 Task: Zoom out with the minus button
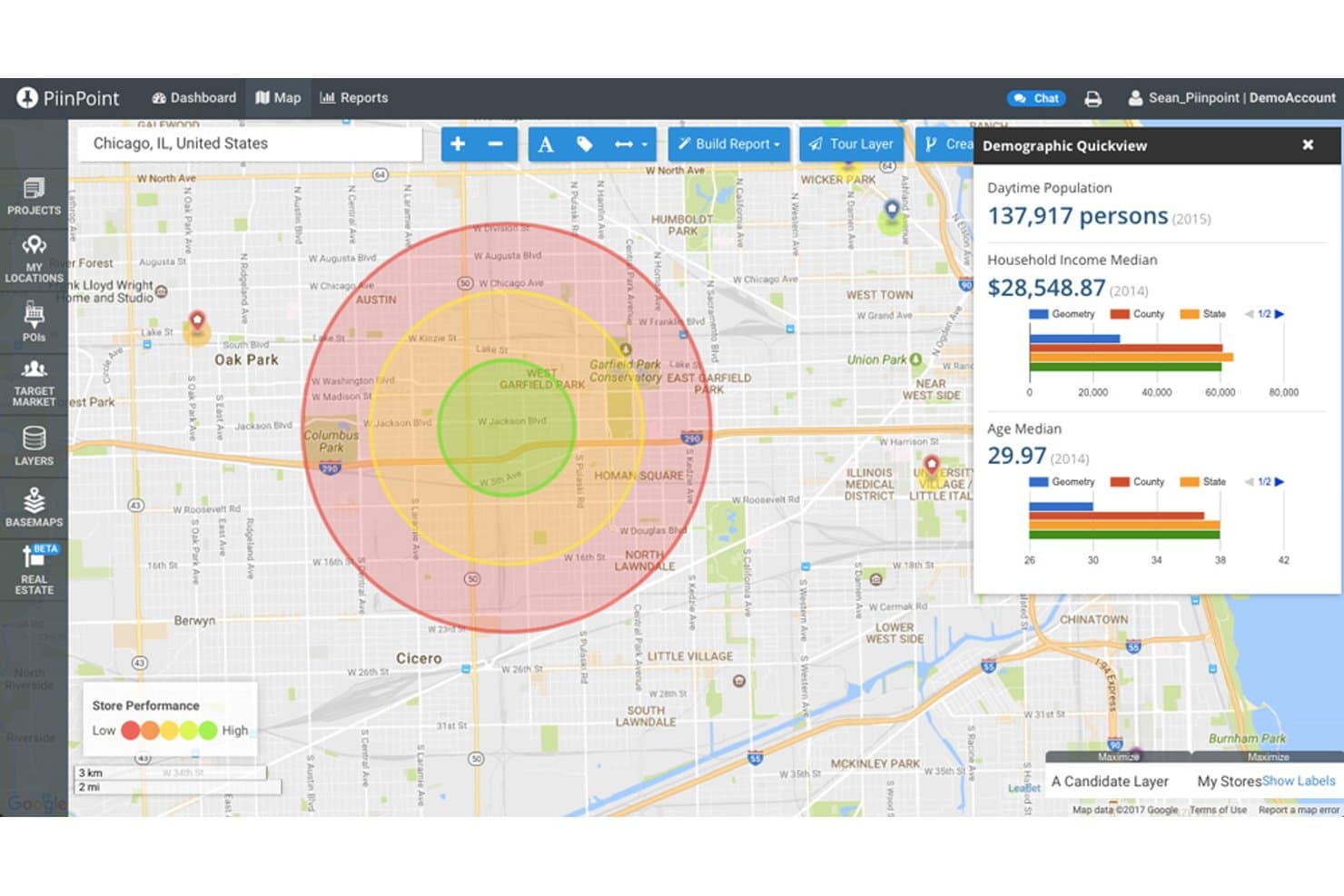pyautogui.click(x=496, y=143)
